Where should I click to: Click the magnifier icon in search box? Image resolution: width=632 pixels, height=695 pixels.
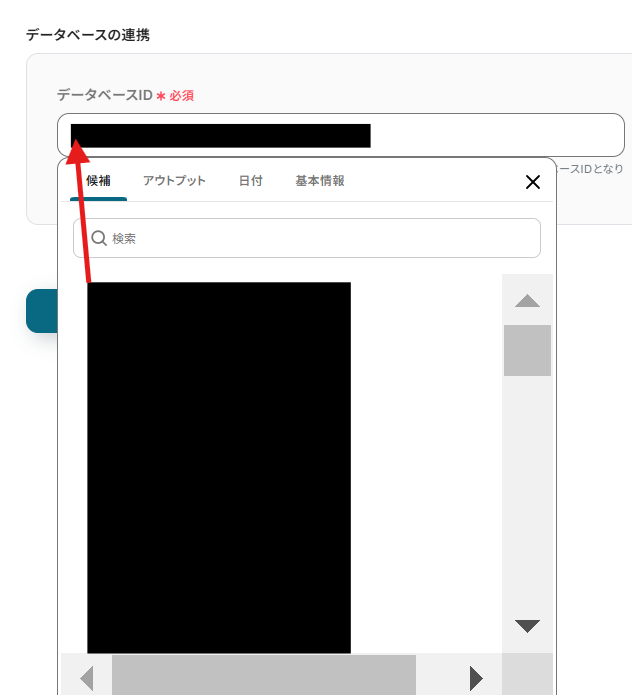pyautogui.click(x=99, y=238)
